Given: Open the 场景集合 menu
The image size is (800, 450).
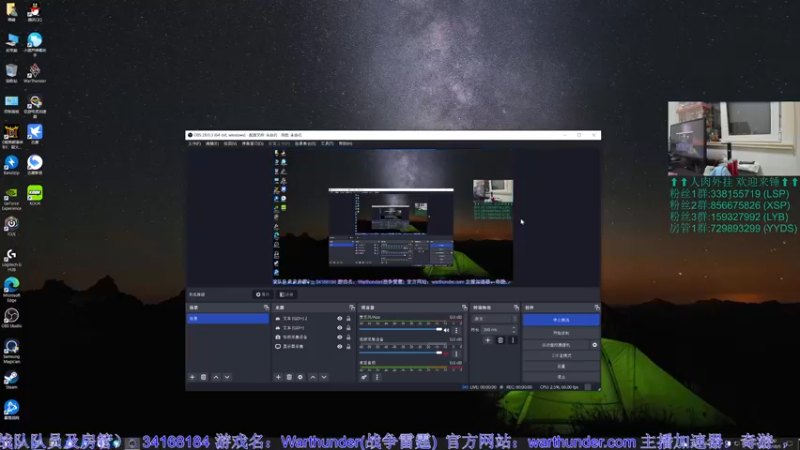Looking at the screenshot, I should 305,144.
